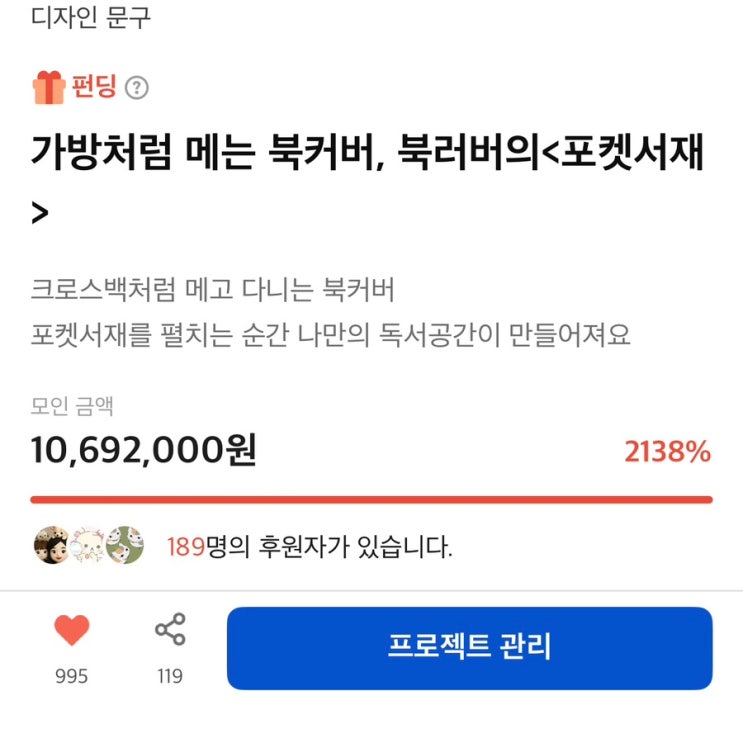Click the gift box funding icon

[x=48, y=88]
